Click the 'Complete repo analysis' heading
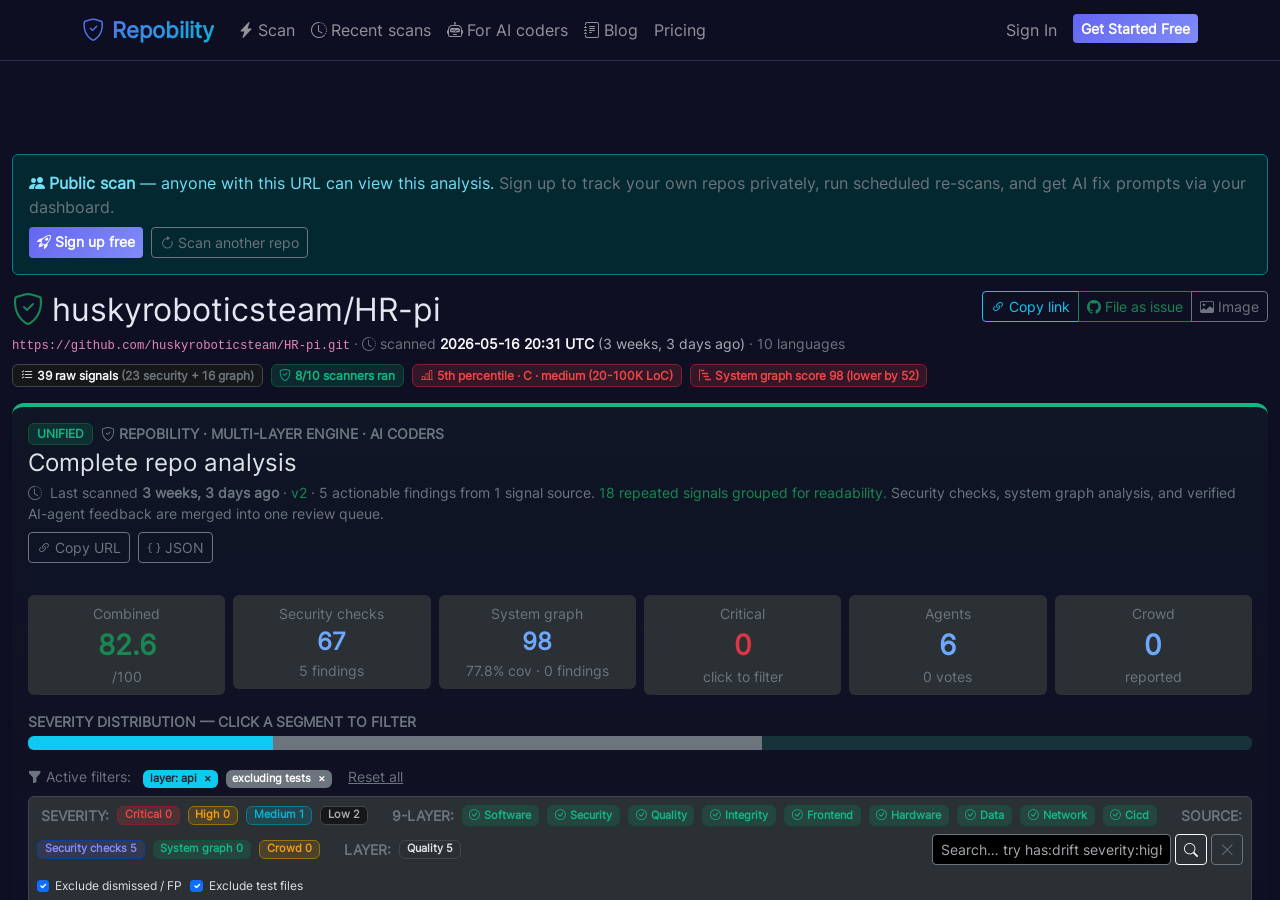This screenshot has width=1280, height=900. pyautogui.click(x=162, y=463)
